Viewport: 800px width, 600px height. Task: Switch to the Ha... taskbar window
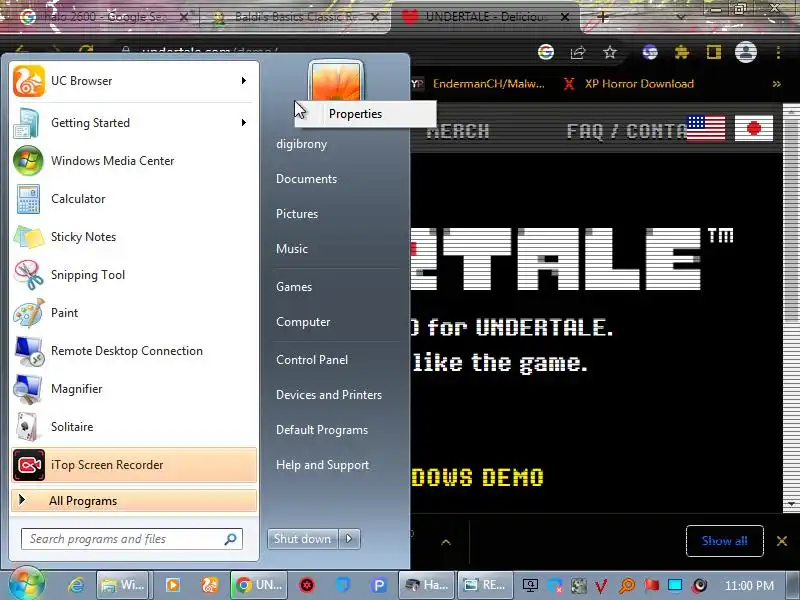427,585
